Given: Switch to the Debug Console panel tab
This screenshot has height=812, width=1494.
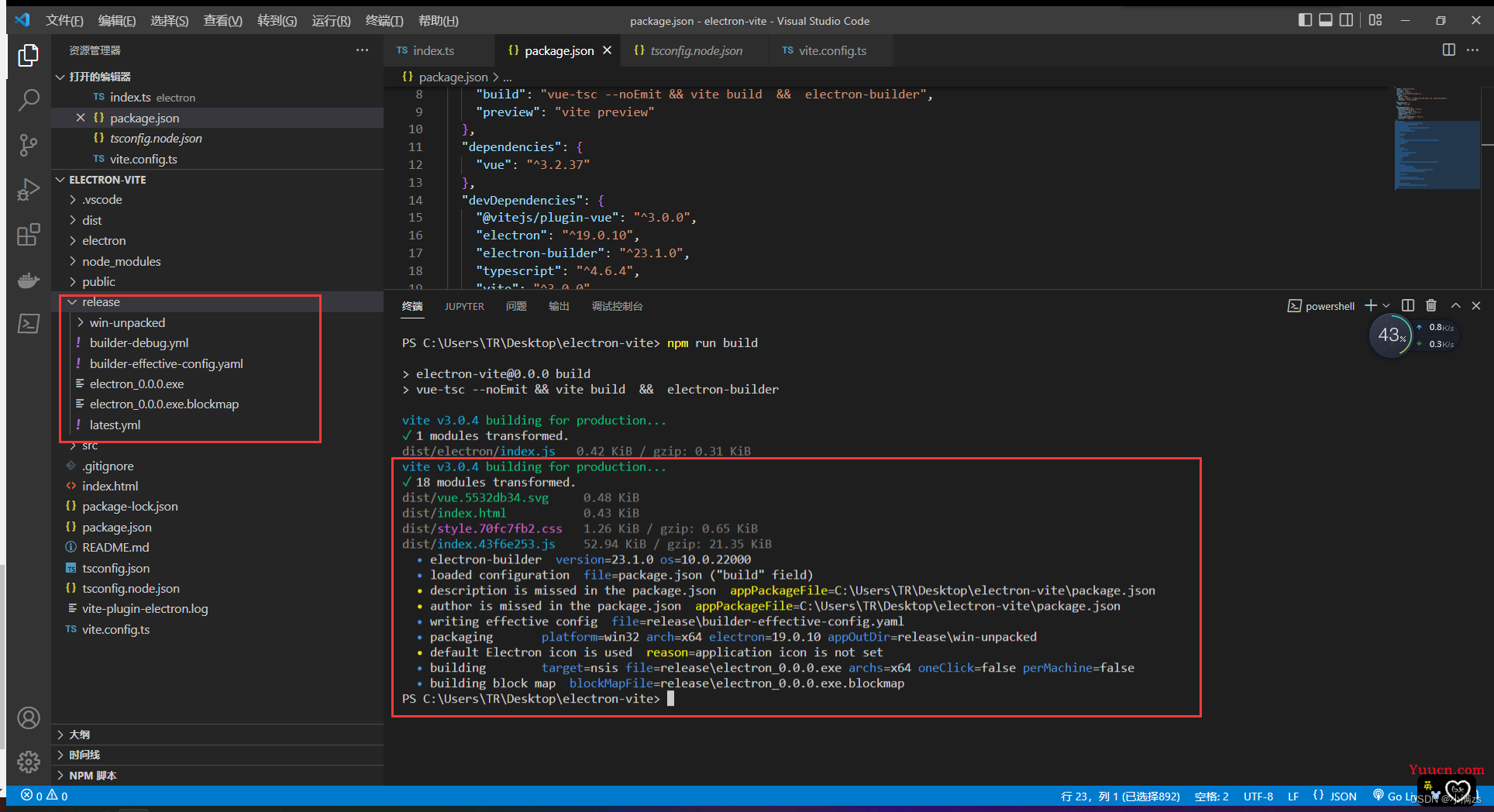Looking at the screenshot, I should [x=618, y=307].
